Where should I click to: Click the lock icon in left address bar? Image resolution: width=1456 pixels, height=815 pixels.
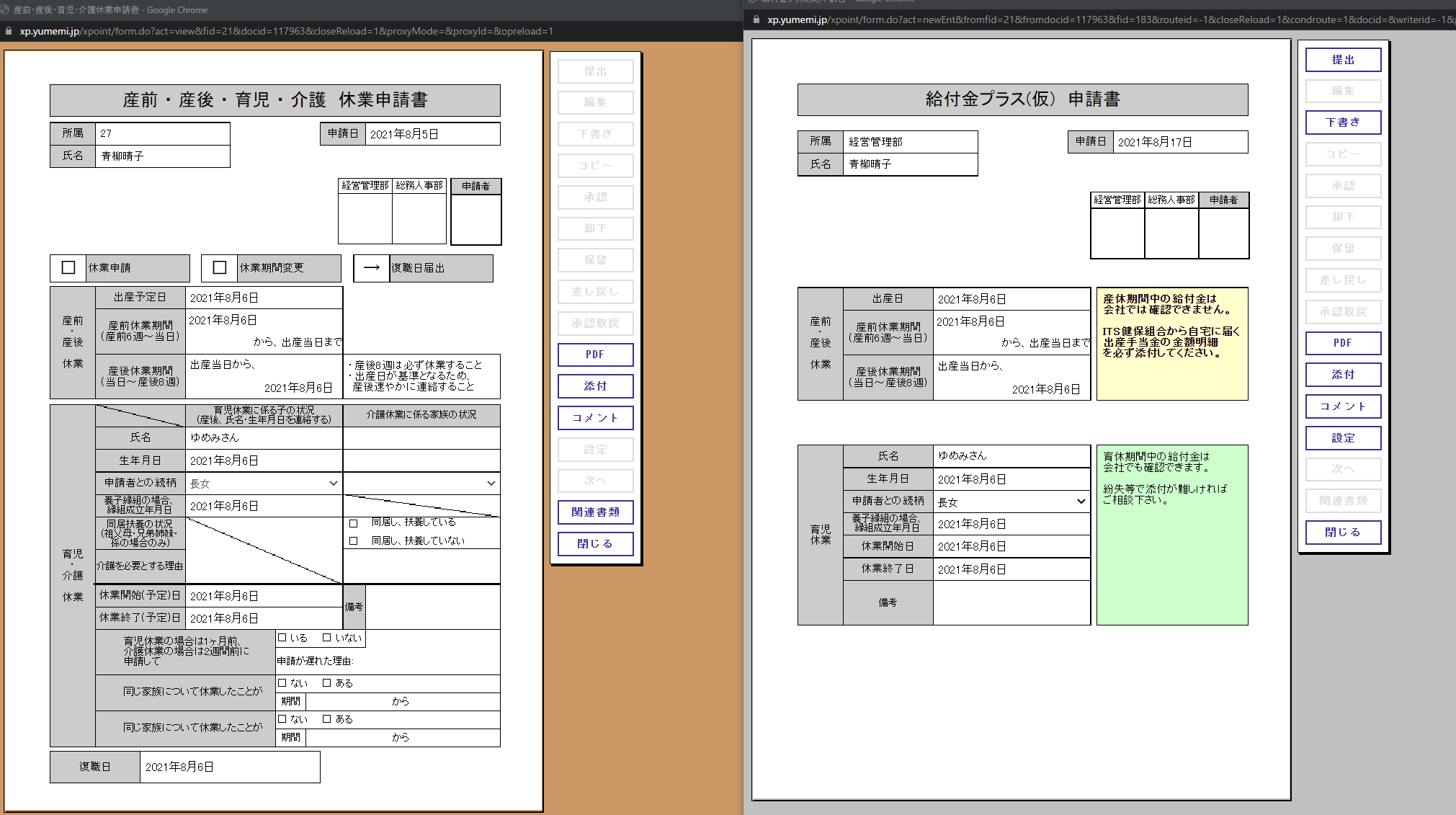pyautogui.click(x=9, y=31)
